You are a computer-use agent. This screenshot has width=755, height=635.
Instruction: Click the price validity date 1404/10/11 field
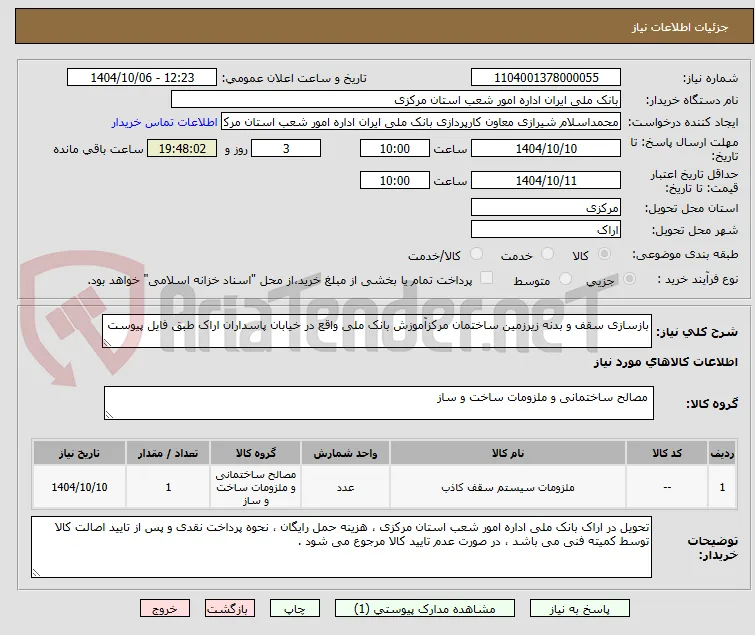pos(546,180)
